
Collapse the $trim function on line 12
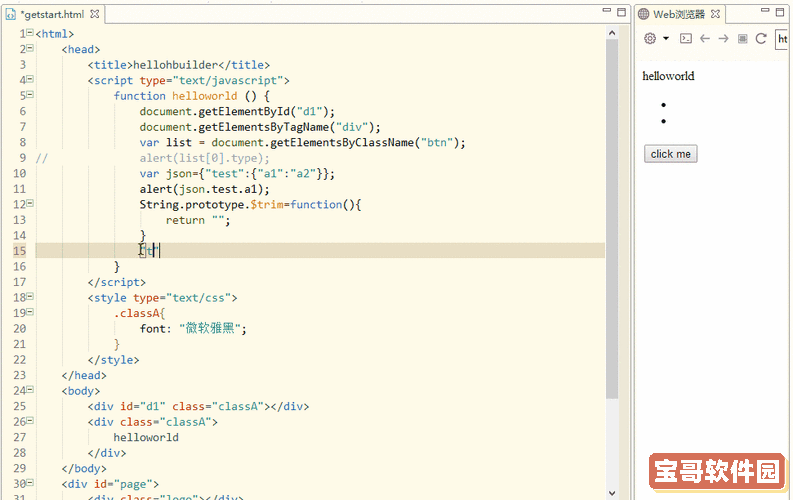coord(30,204)
